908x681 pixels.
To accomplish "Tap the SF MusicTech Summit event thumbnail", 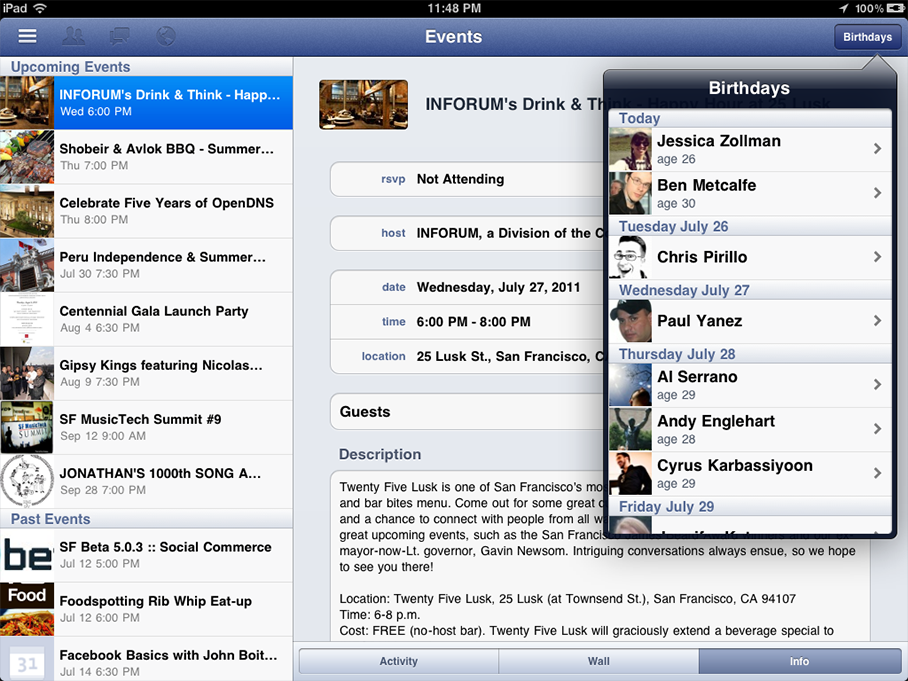I will tap(27, 427).
